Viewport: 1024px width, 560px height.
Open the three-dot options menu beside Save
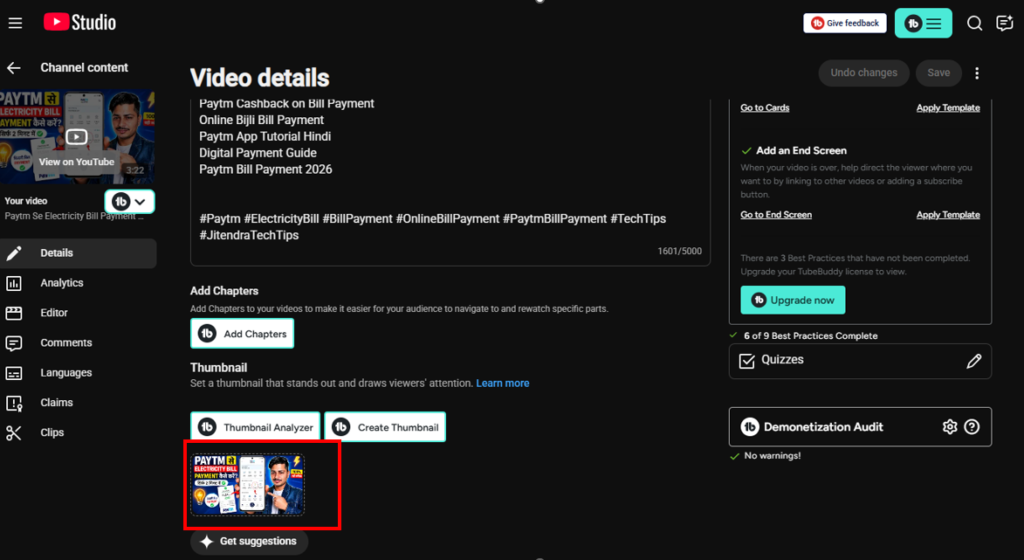977,73
